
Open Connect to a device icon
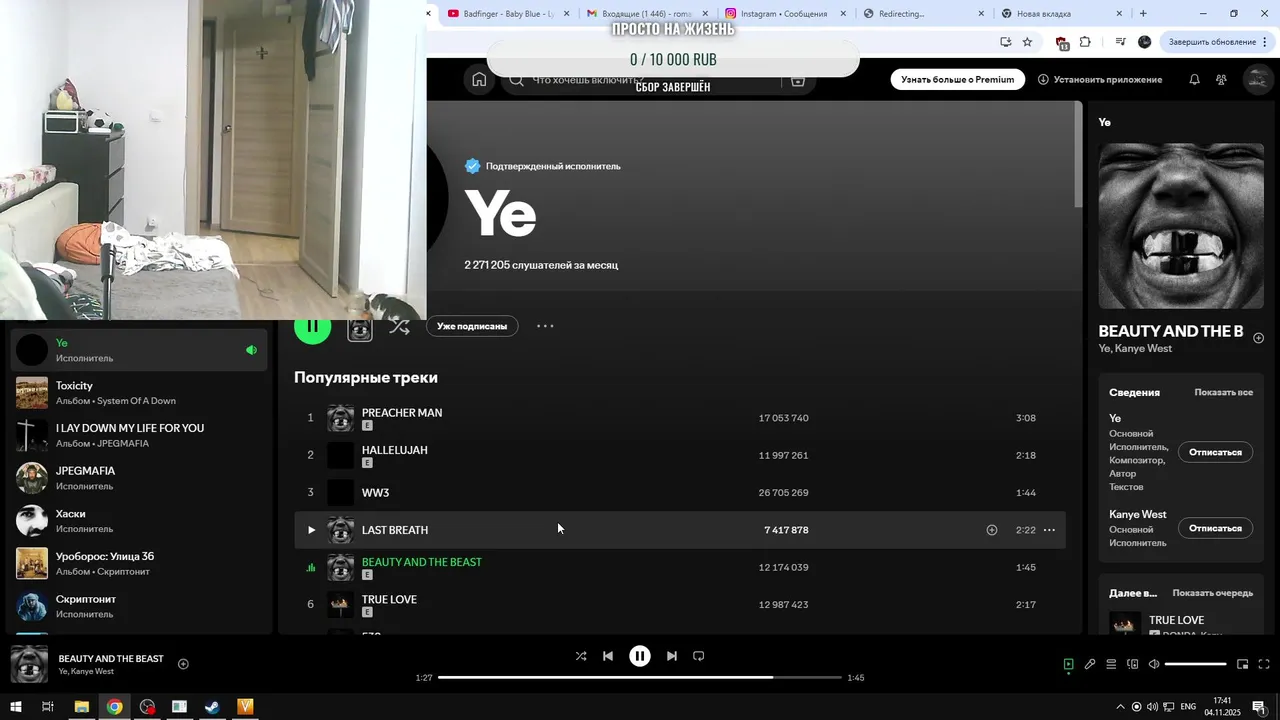pyautogui.click(x=1133, y=664)
